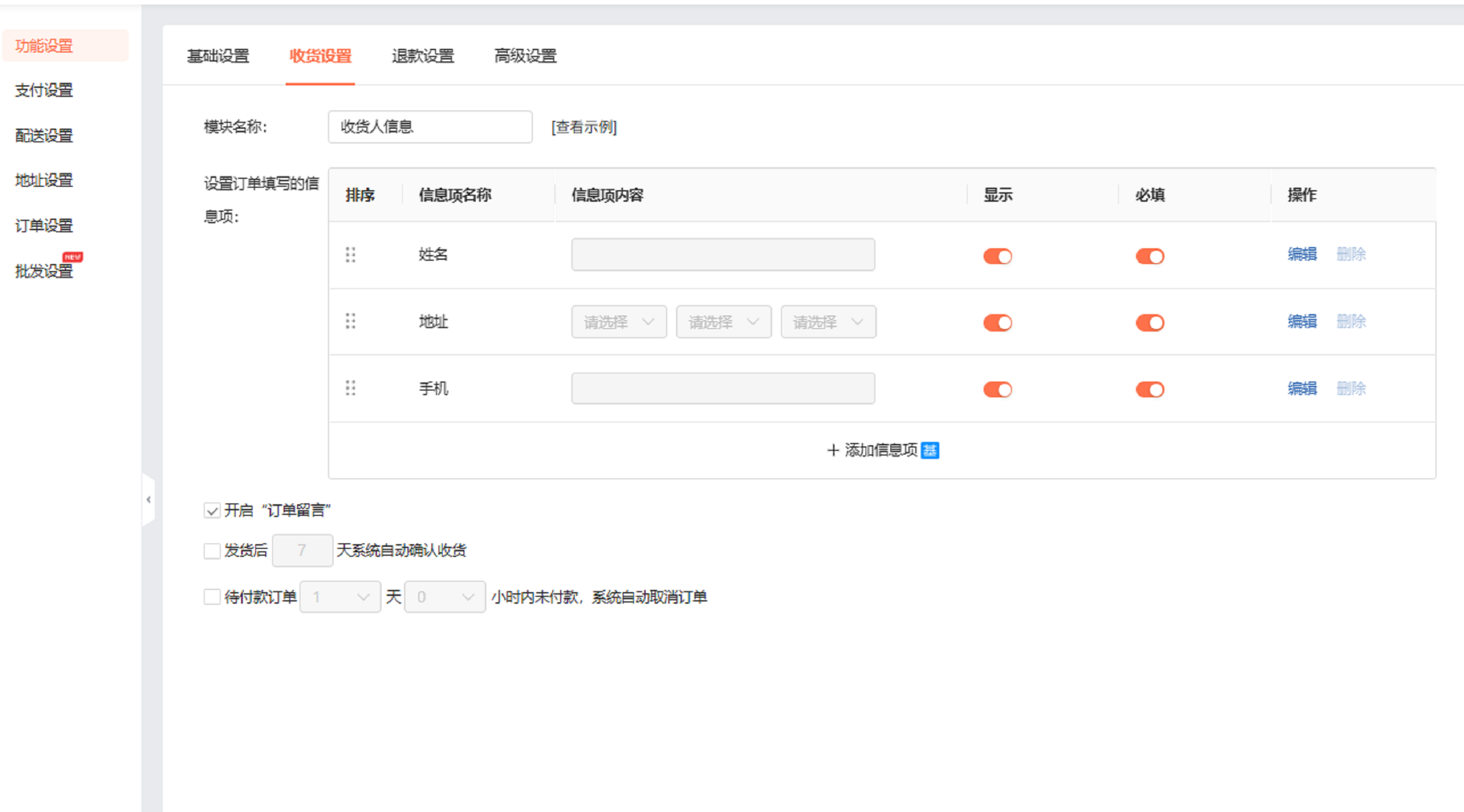Click the drag handle for 姓名 row
The width and height of the screenshot is (1464, 812).
click(350, 255)
